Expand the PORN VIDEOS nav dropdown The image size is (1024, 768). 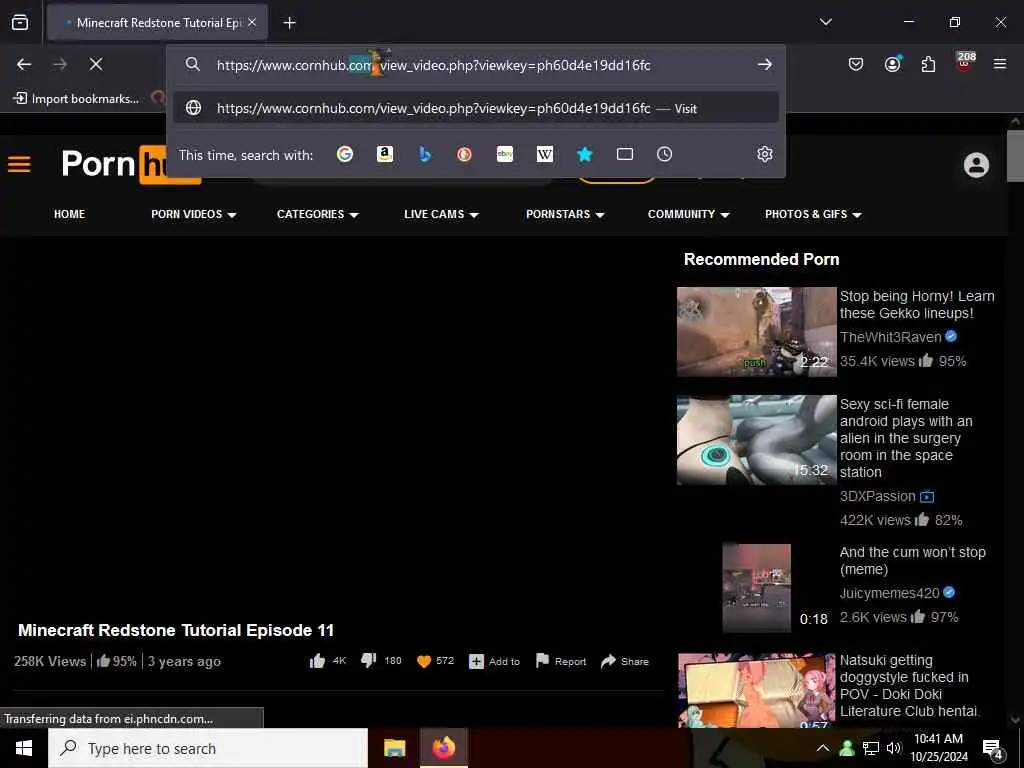click(193, 214)
